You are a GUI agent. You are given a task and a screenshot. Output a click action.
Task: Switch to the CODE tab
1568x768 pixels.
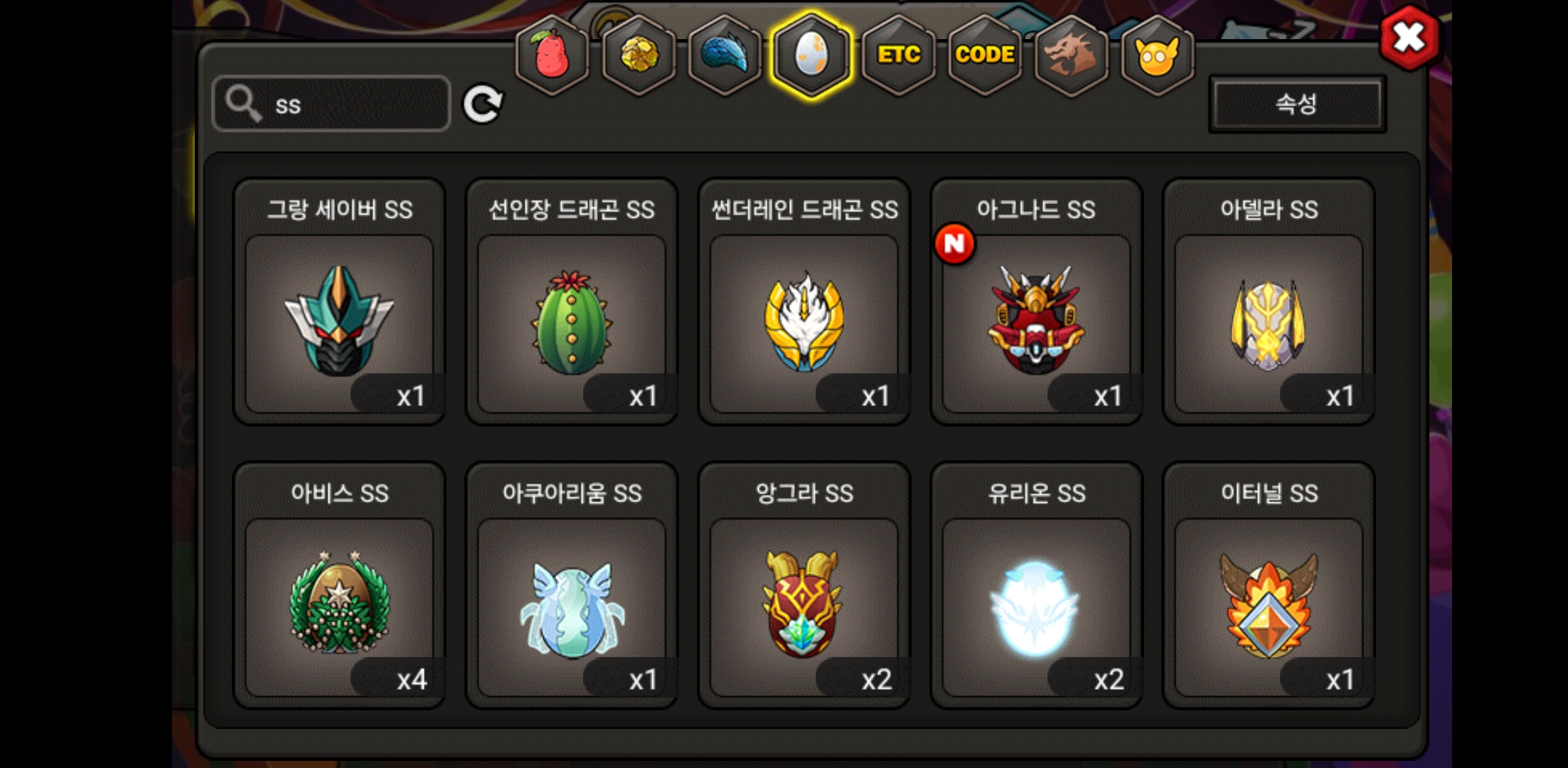point(985,55)
